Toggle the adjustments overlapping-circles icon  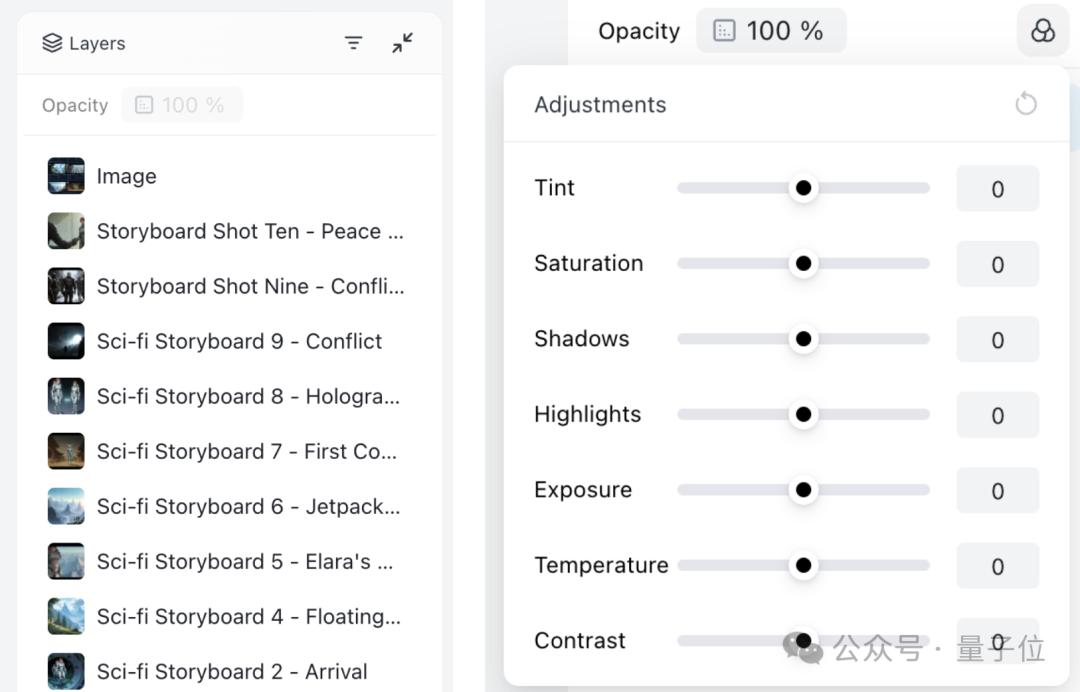click(x=1042, y=31)
